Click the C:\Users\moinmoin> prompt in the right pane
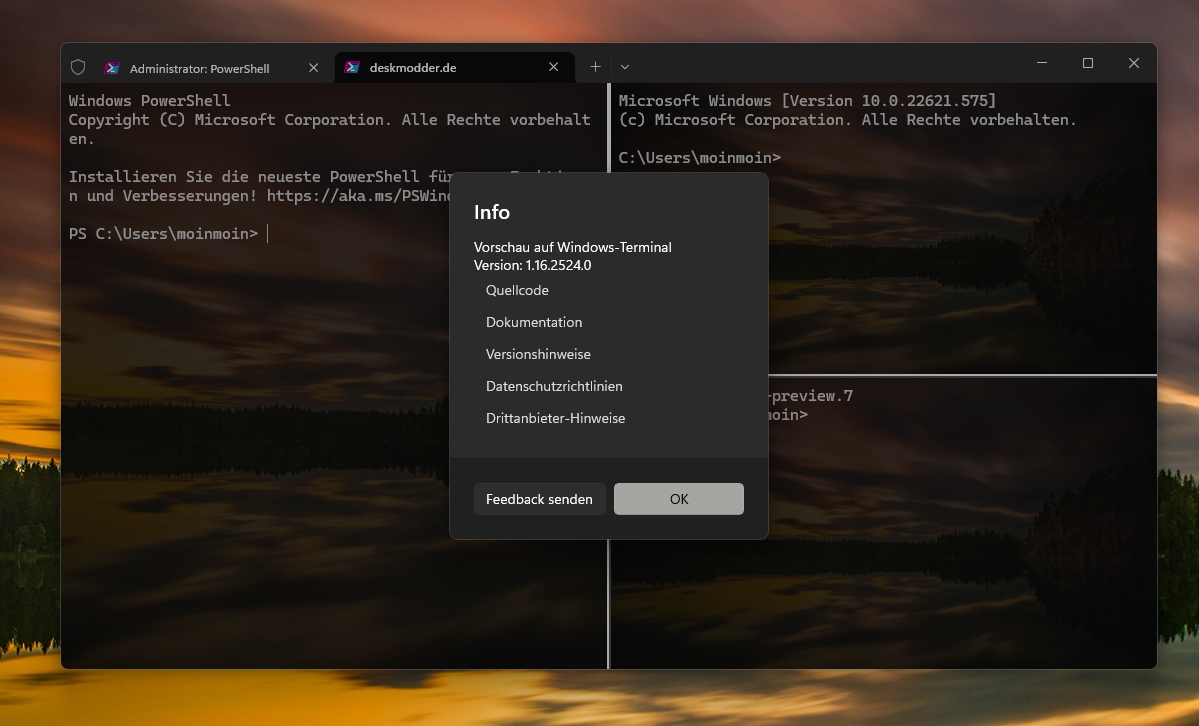Image resolution: width=1199 pixels, height=726 pixels. click(x=700, y=158)
